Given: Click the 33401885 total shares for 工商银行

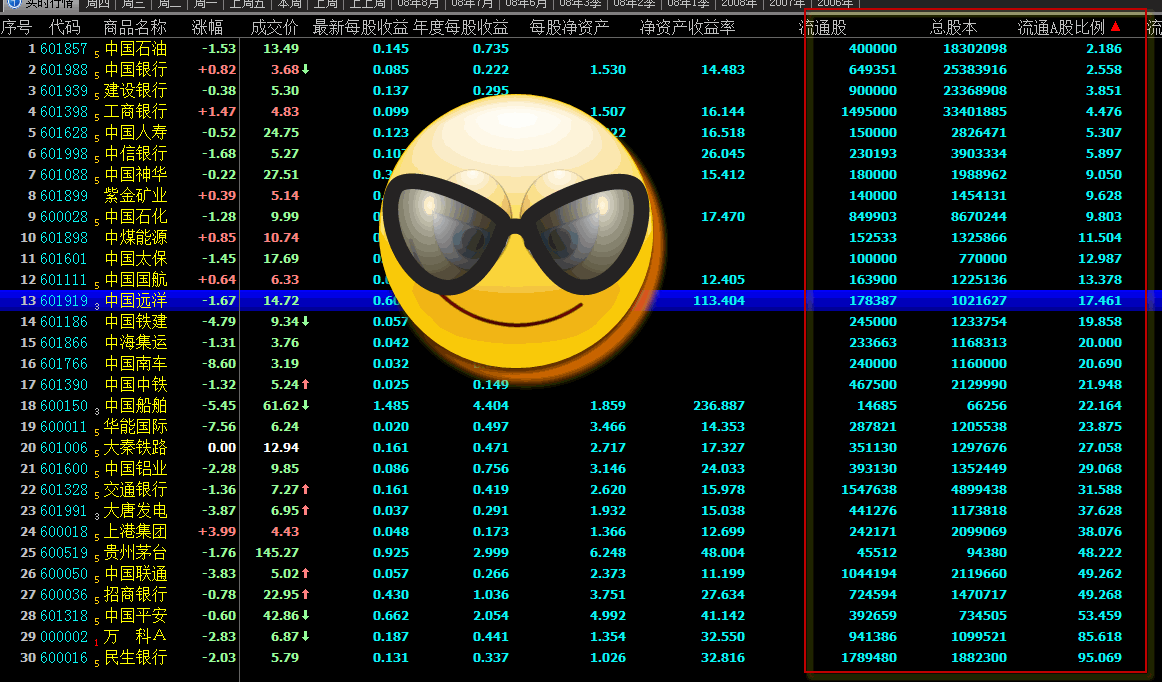Looking at the screenshot, I should point(975,112).
